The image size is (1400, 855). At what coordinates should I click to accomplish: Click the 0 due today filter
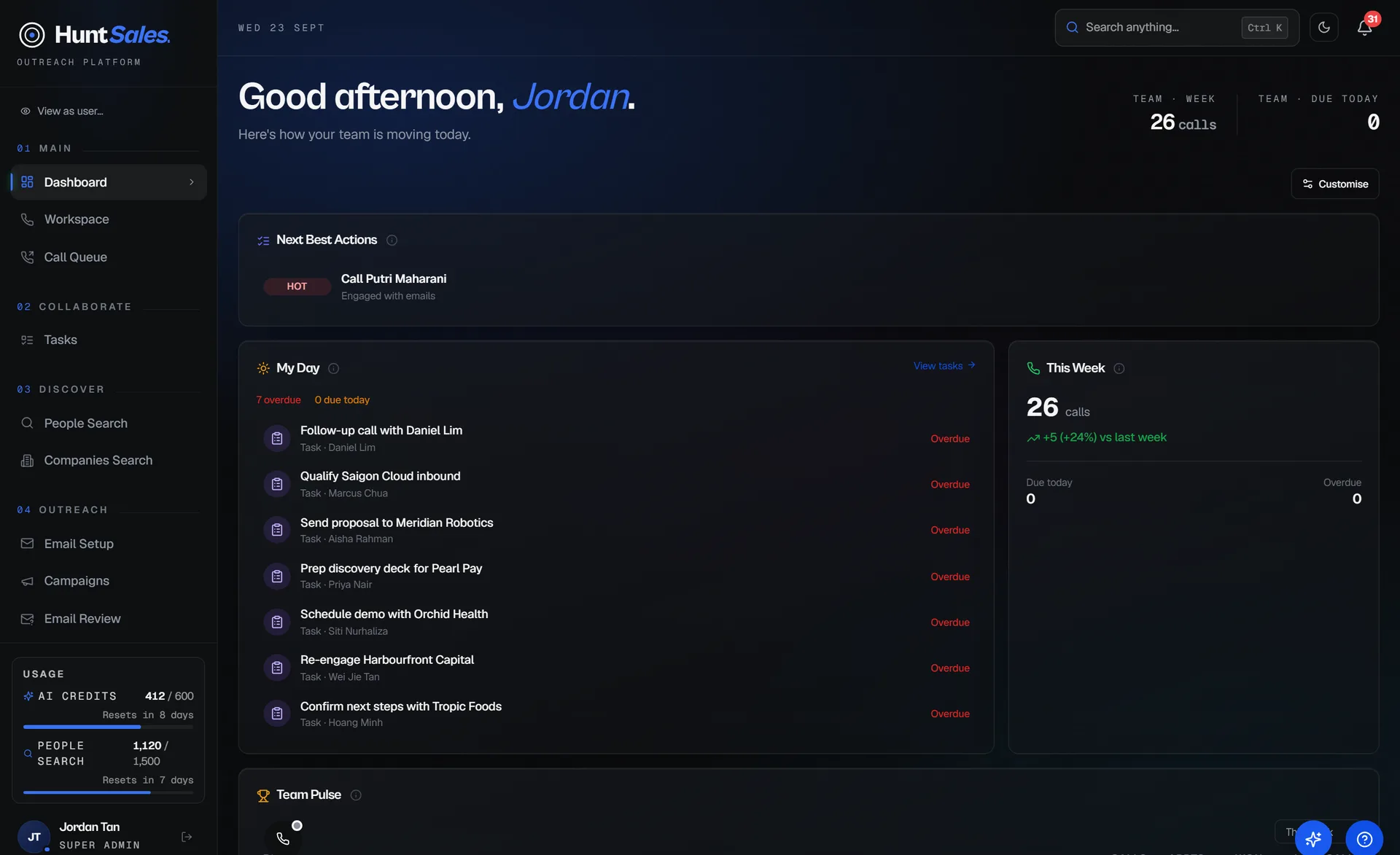point(342,400)
